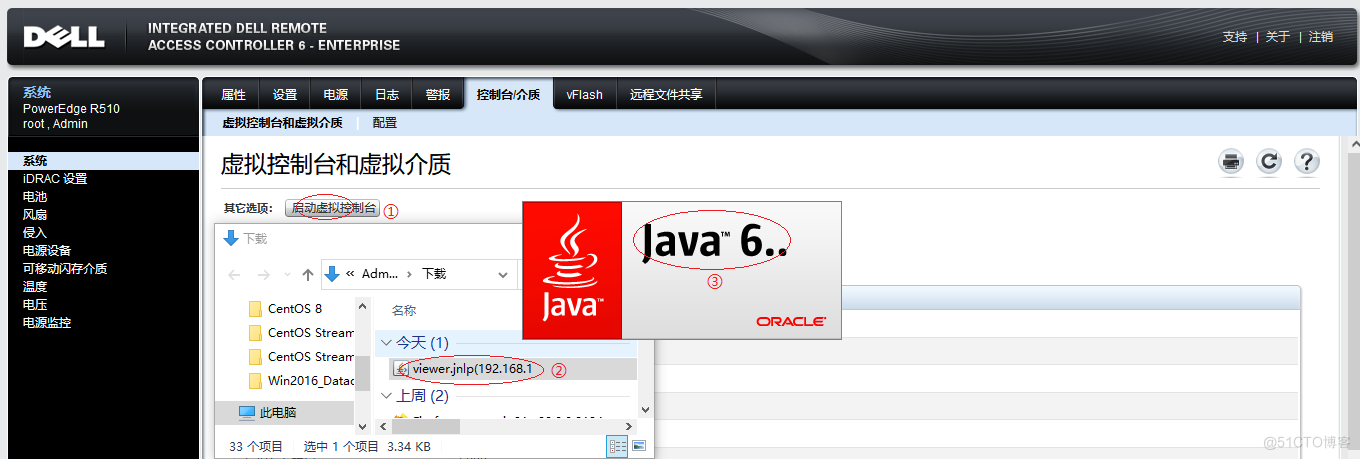Open 温度 in sidebar
Image resolution: width=1360 pixels, height=459 pixels.
coord(35,287)
